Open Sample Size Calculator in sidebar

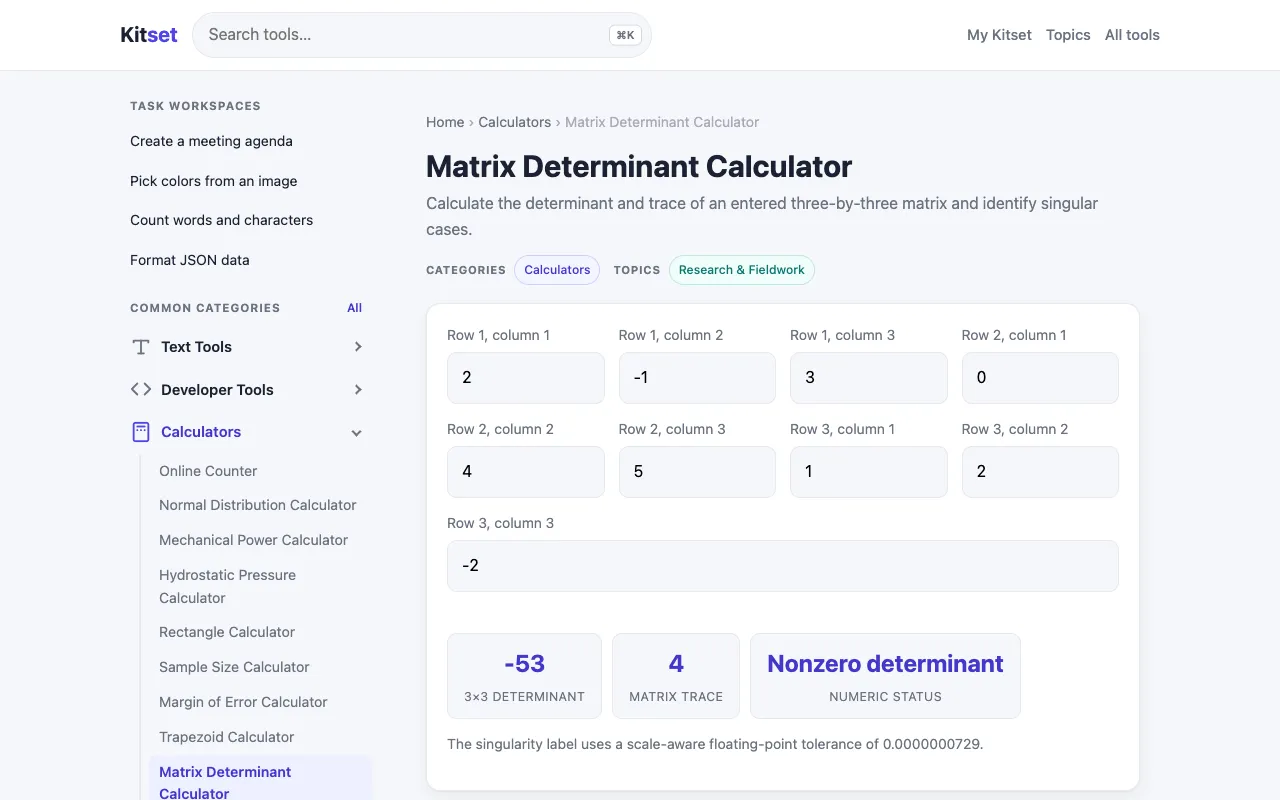pyautogui.click(x=234, y=667)
